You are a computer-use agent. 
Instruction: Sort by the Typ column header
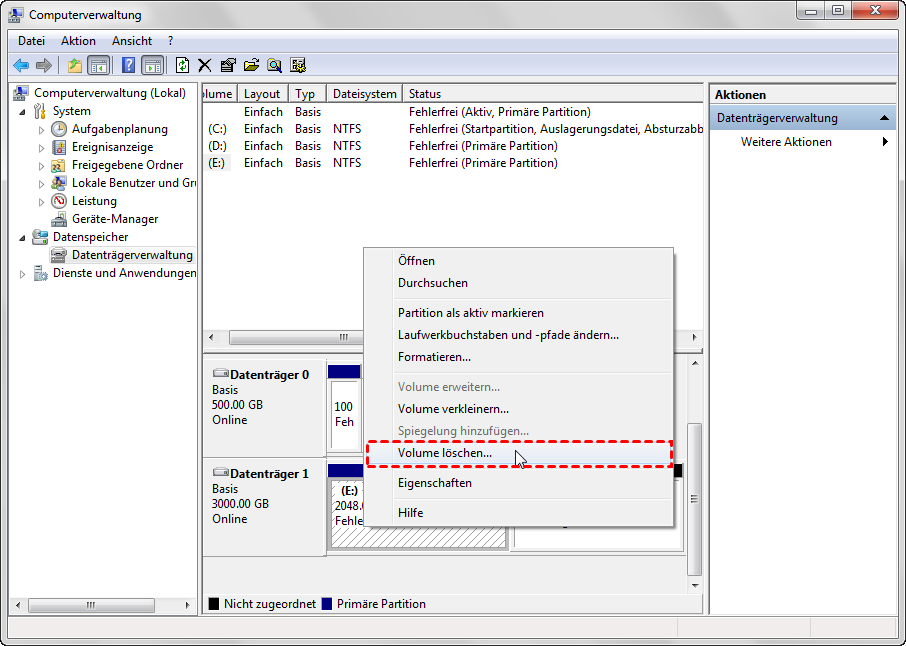tap(307, 94)
